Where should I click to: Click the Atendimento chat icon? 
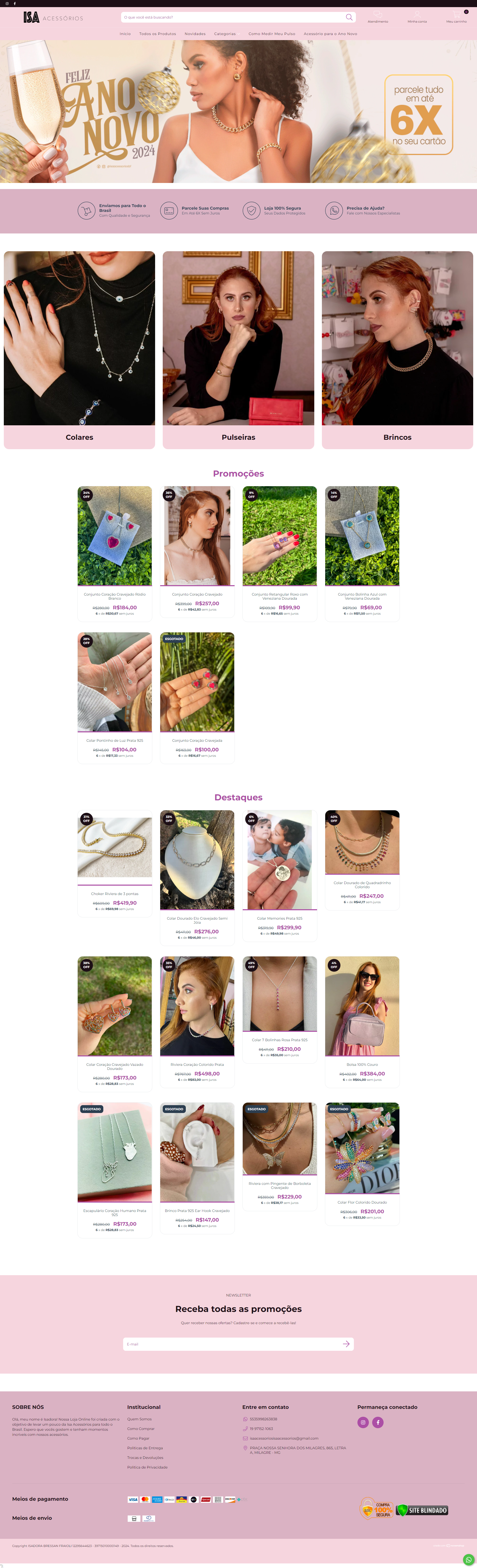pyautogui.click(x=378, y=14)
